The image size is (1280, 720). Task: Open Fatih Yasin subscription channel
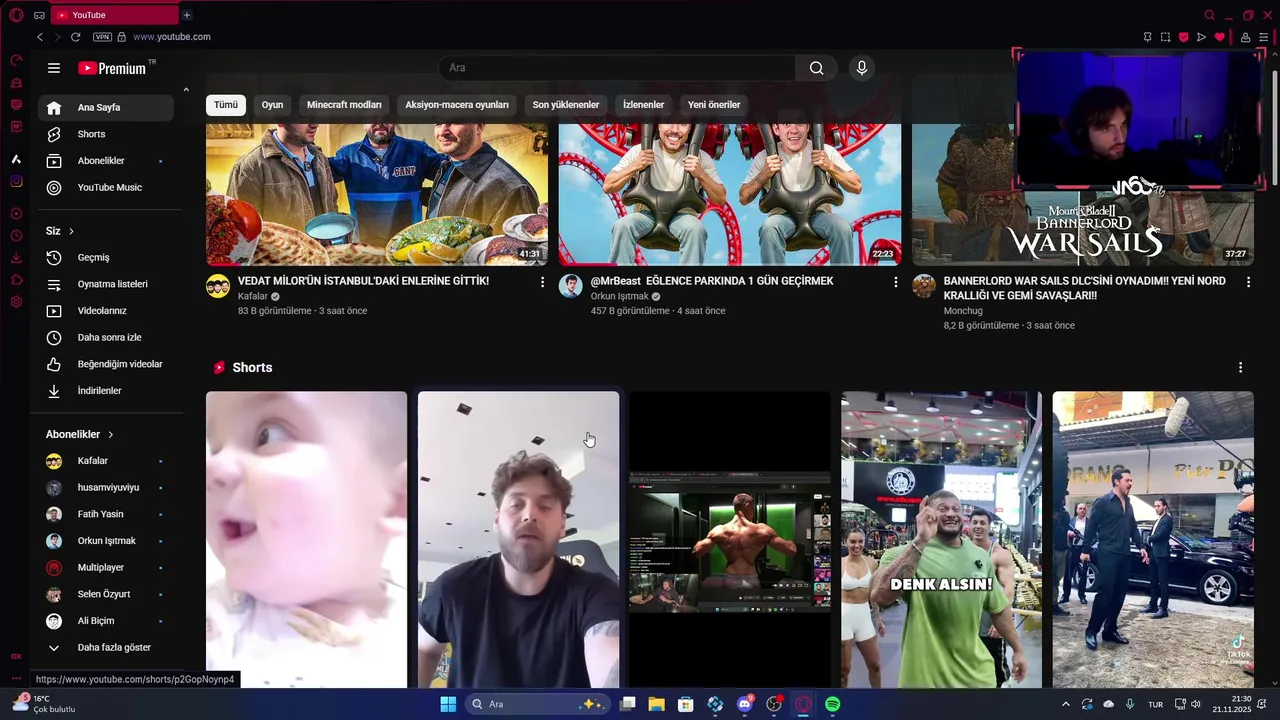[x=107, y=514]
